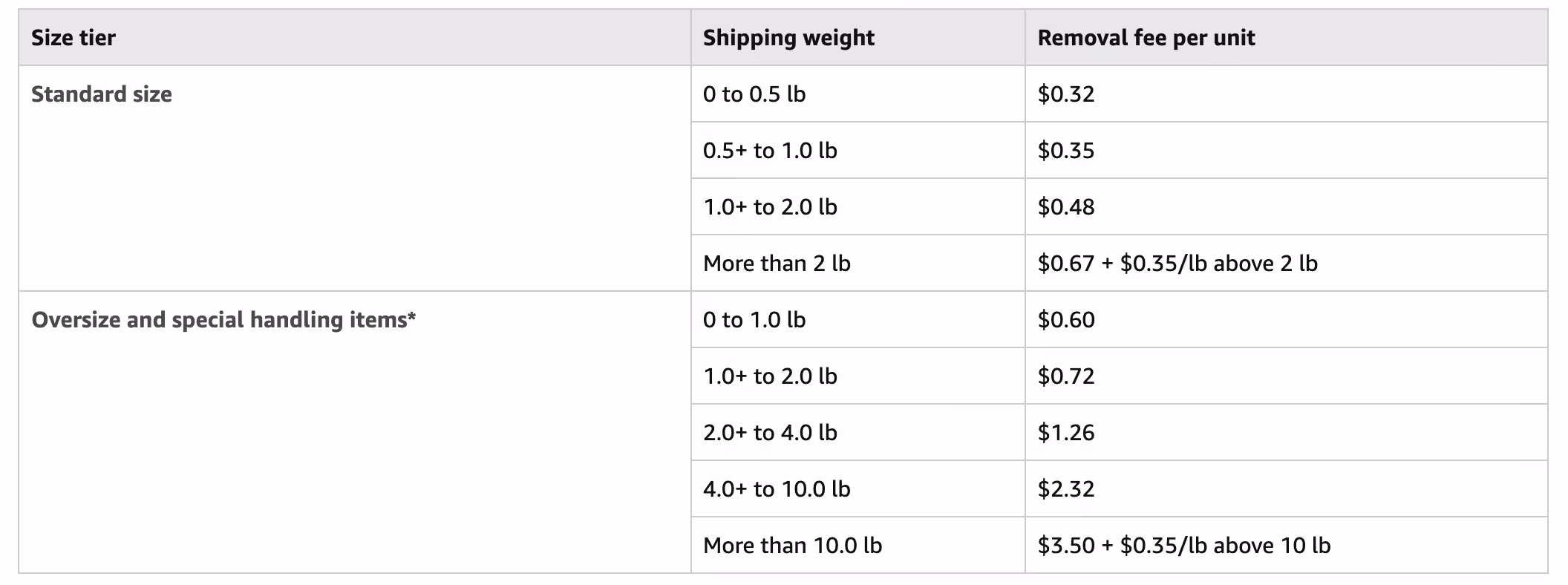Click the $0.35 removal fee cell
This screenshot has height=585, width=1568.
(1286, 151)
